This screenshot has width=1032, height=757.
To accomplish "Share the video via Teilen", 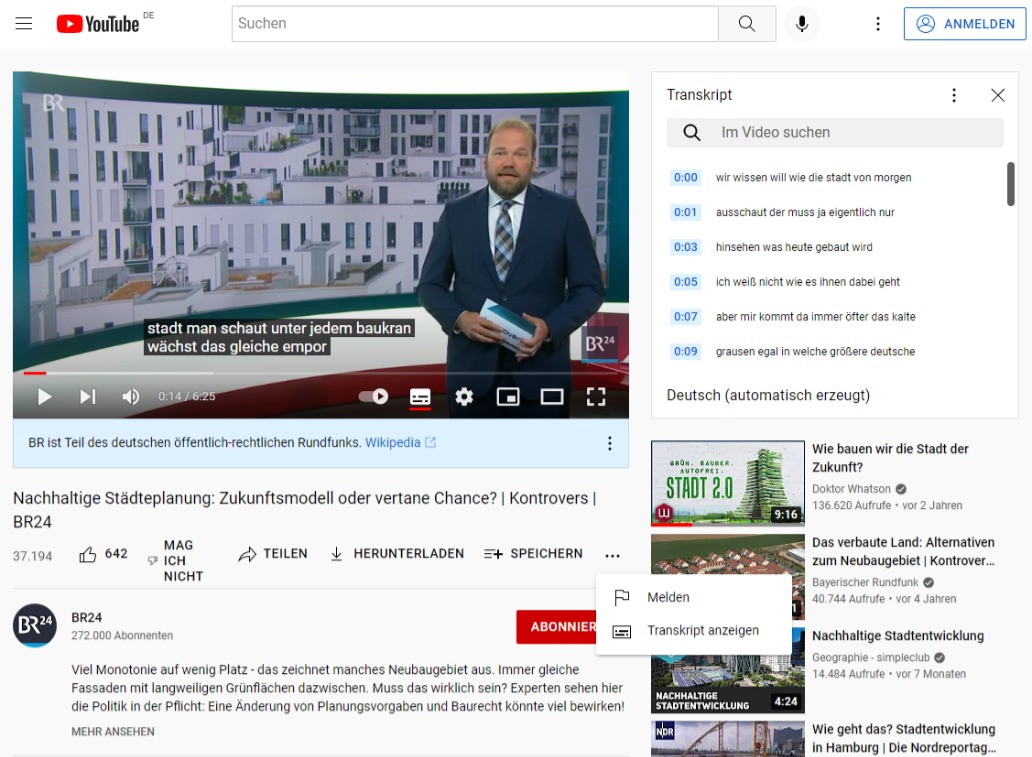I will (x=273, y=554).
